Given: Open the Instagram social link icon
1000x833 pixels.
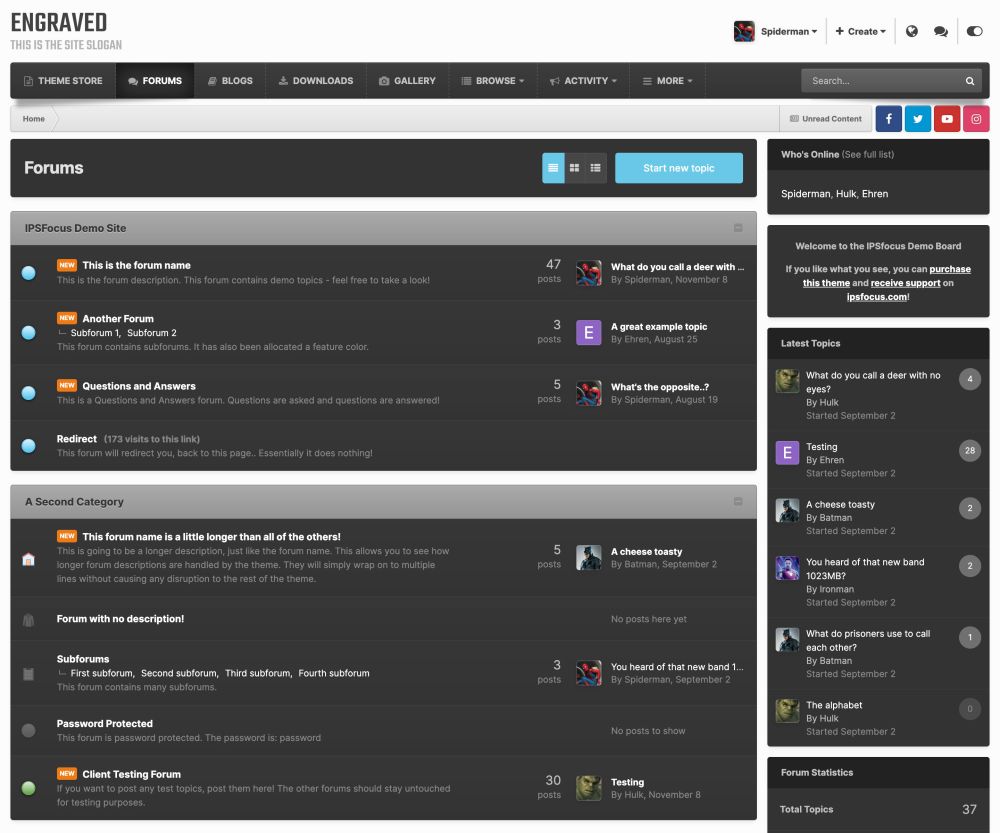Looking at the screenshot, I should pos(976,119).
